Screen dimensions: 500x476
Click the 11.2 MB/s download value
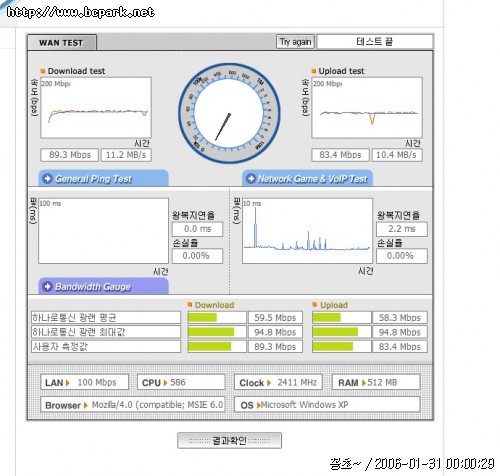coord(126,155)
